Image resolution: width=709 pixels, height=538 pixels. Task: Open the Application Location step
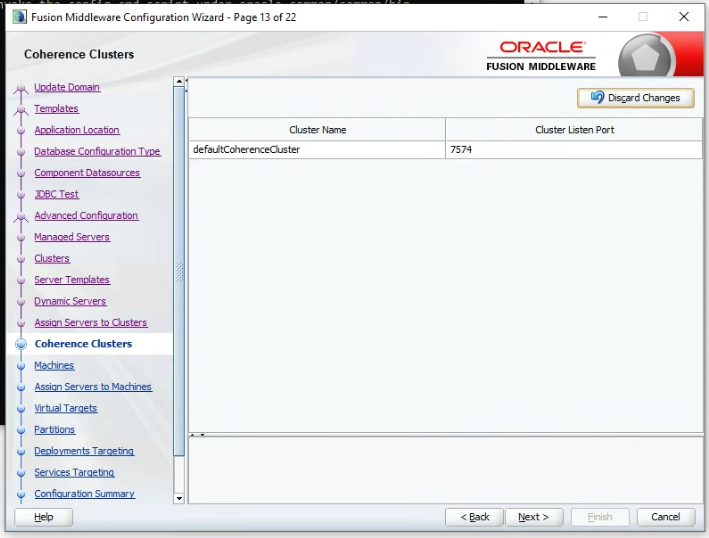pyautogui.click(x=77, y=130)
